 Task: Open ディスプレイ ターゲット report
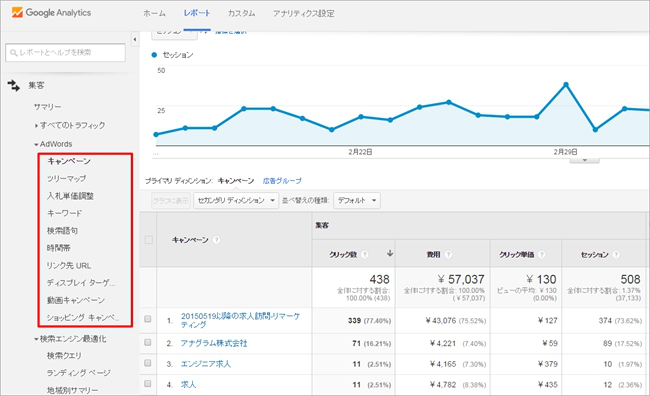point(81,283)
